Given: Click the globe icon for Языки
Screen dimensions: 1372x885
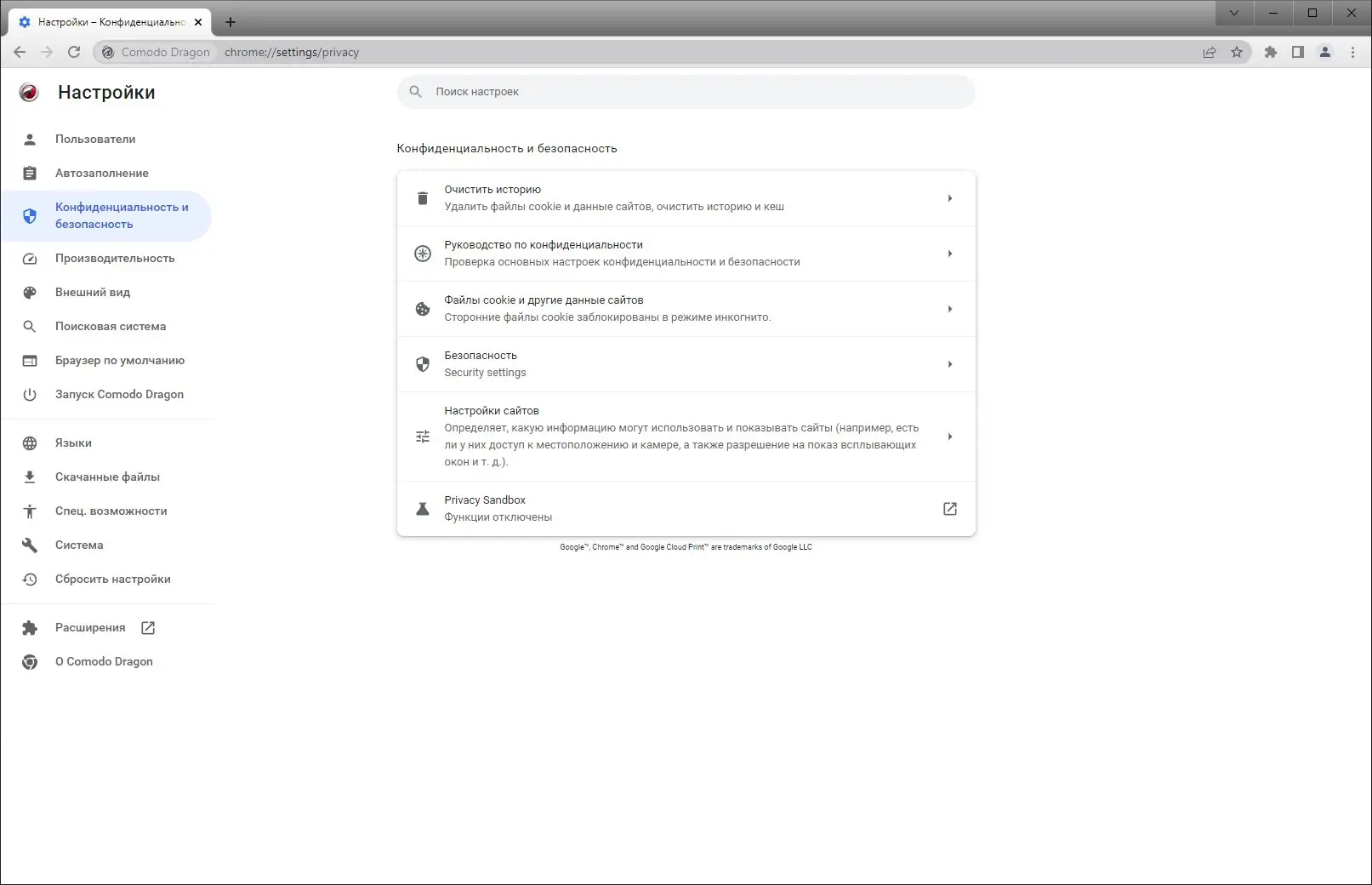Looking at the screenshot, I should tap(30, 442).
